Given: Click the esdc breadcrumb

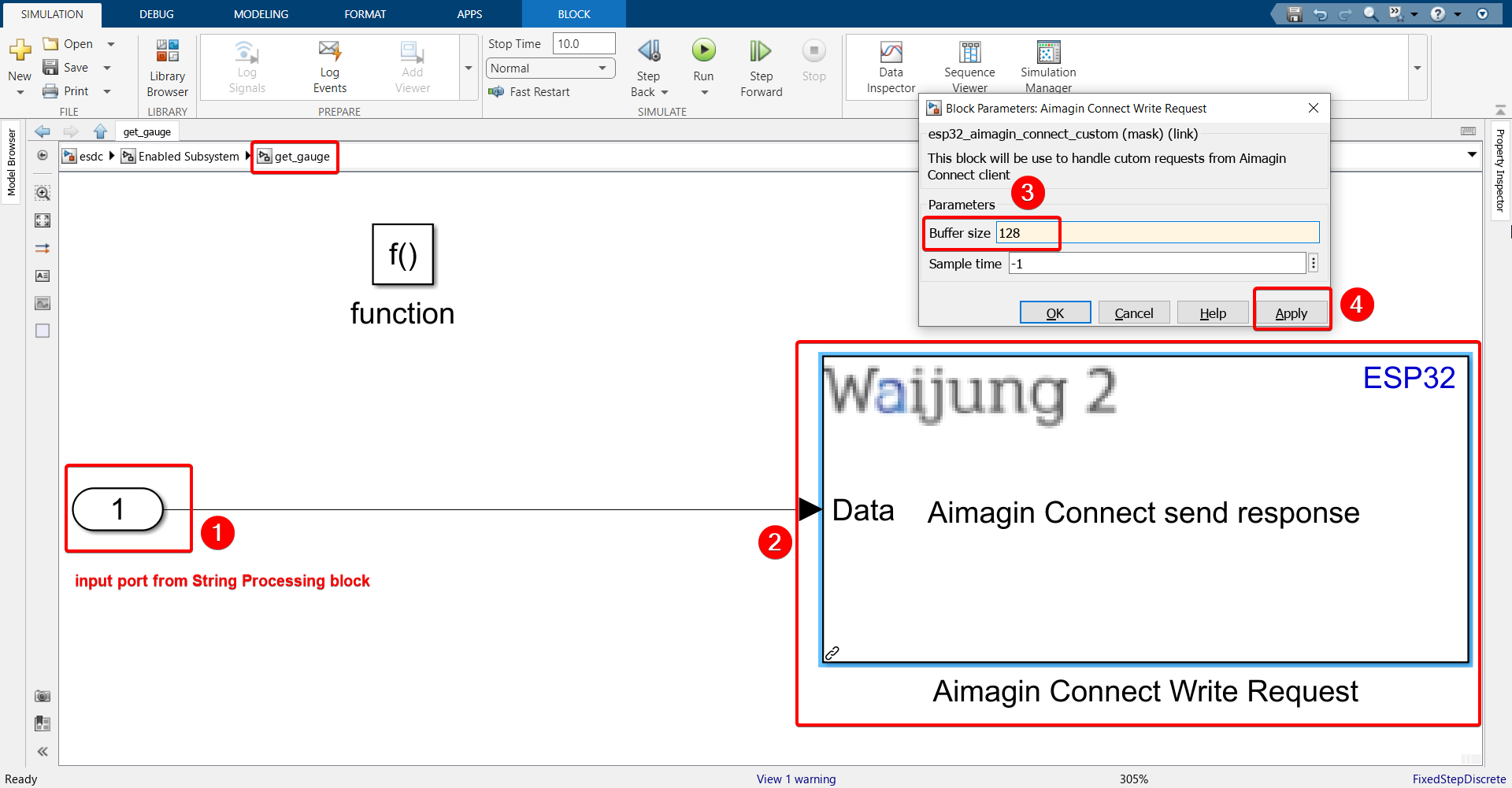Looking at the screenshot, I should pyautogui.click(x=83, y=156).
